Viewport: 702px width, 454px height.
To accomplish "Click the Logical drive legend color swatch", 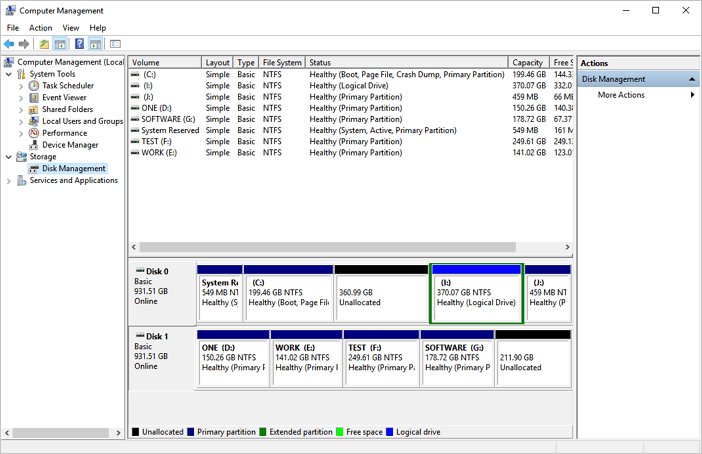I will pos(390,432).
